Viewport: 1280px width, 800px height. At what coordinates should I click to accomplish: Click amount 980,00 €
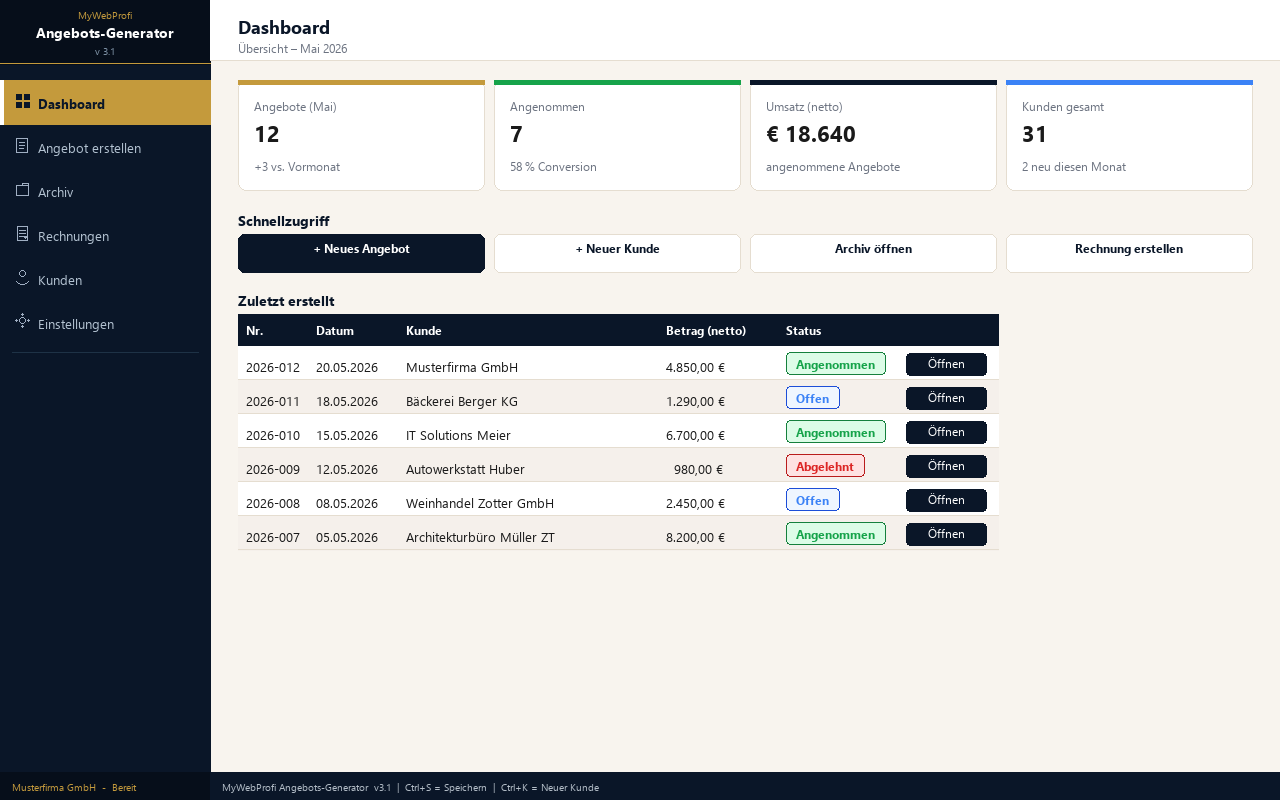(x=698, y=469)
